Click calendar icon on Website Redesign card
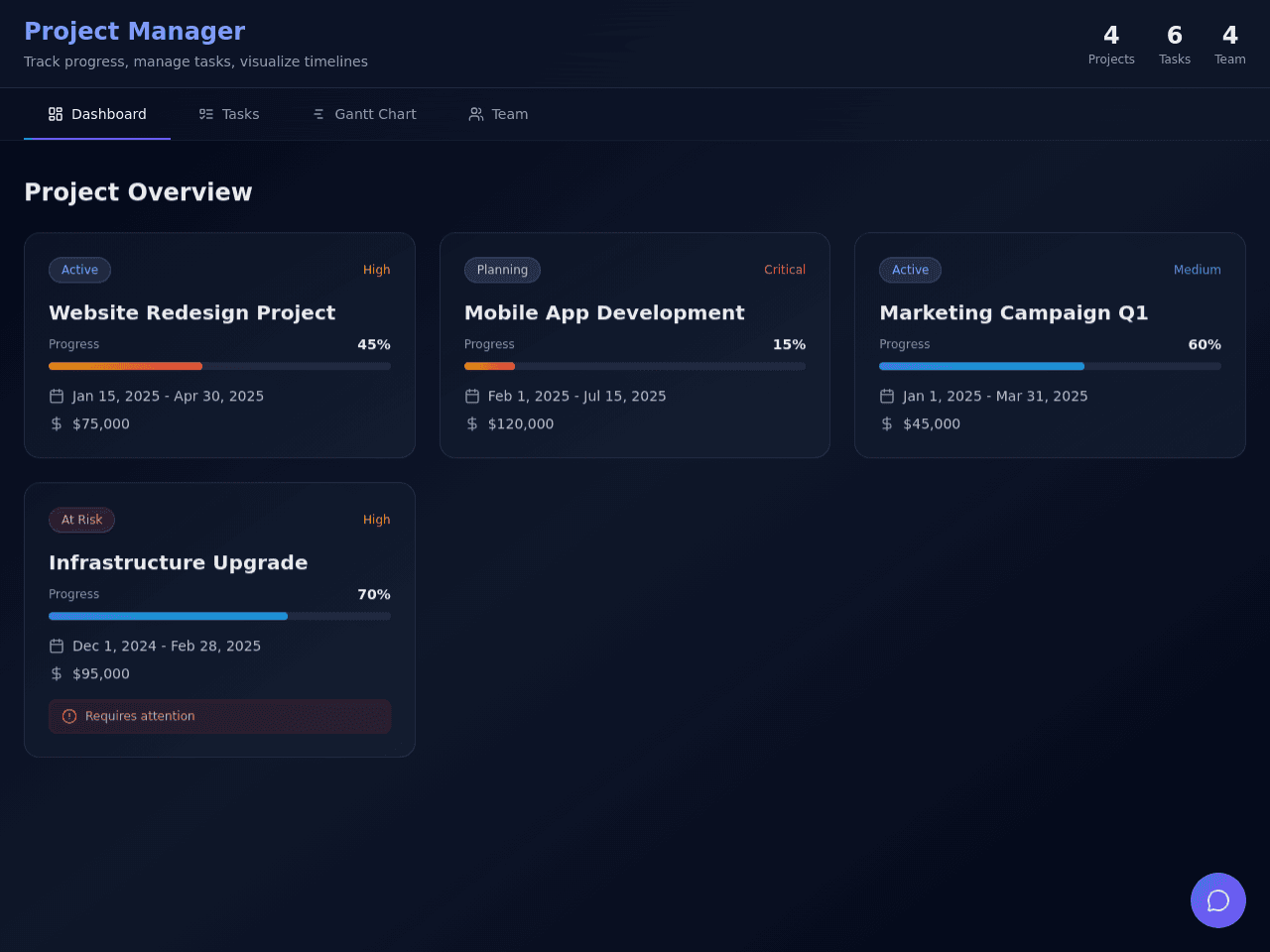Image resolution: width=1270 pixels, height=952 pixels. [57, 396]
